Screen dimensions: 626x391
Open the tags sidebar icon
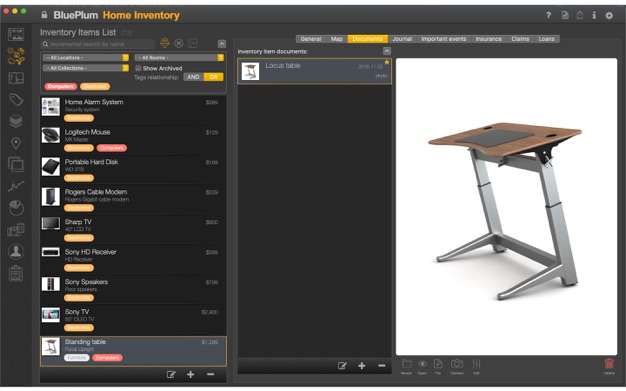pyautogui.click(x=16, y=99)
